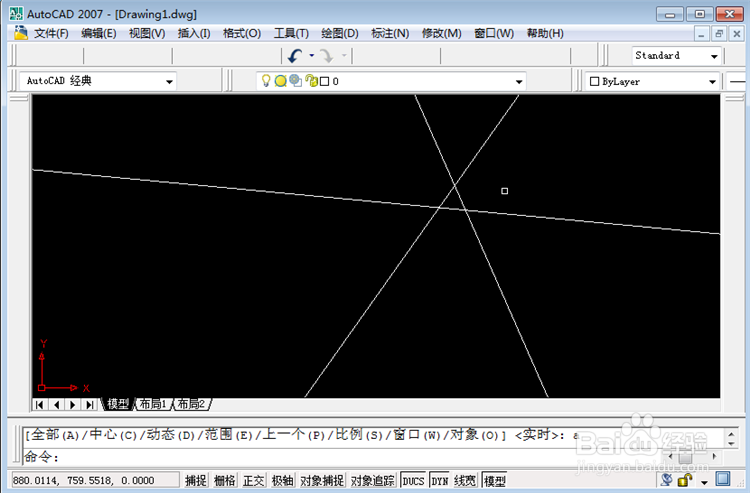Toggle the layer lock padlock icon
750x493 pixels.
click(x=311, y=81)
